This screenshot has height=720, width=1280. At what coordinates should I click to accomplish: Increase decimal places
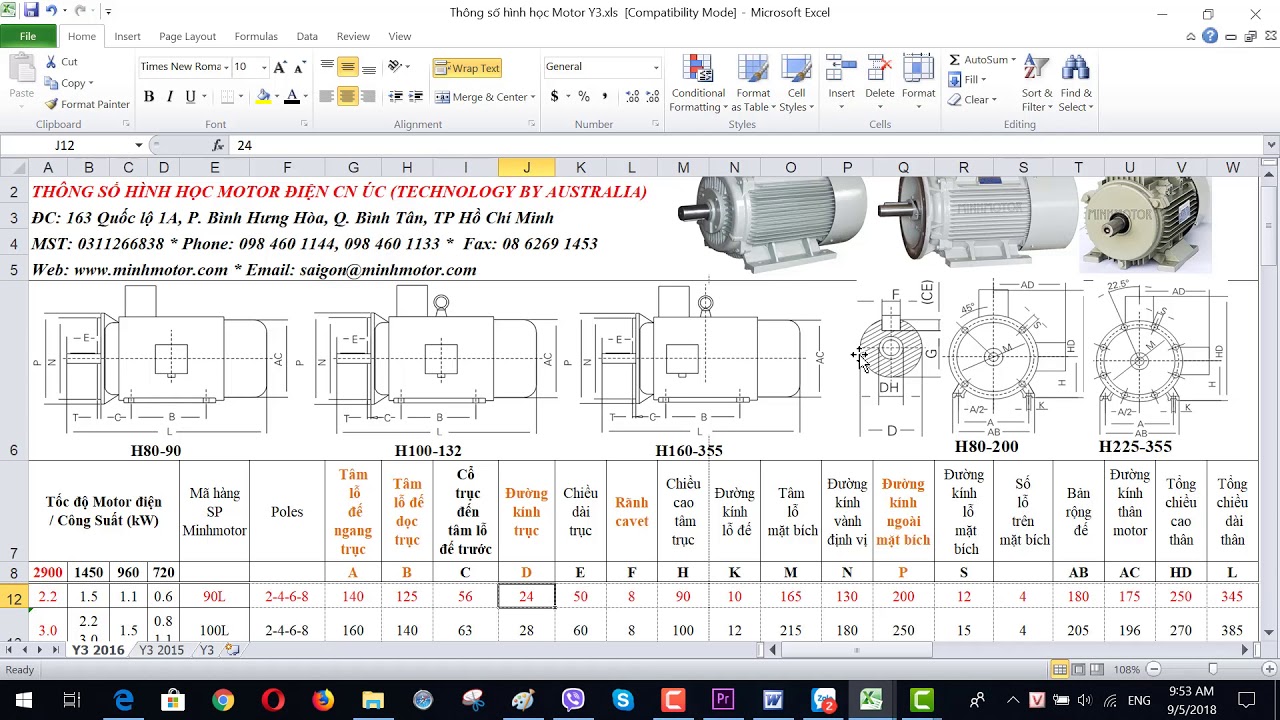(633, 97)
